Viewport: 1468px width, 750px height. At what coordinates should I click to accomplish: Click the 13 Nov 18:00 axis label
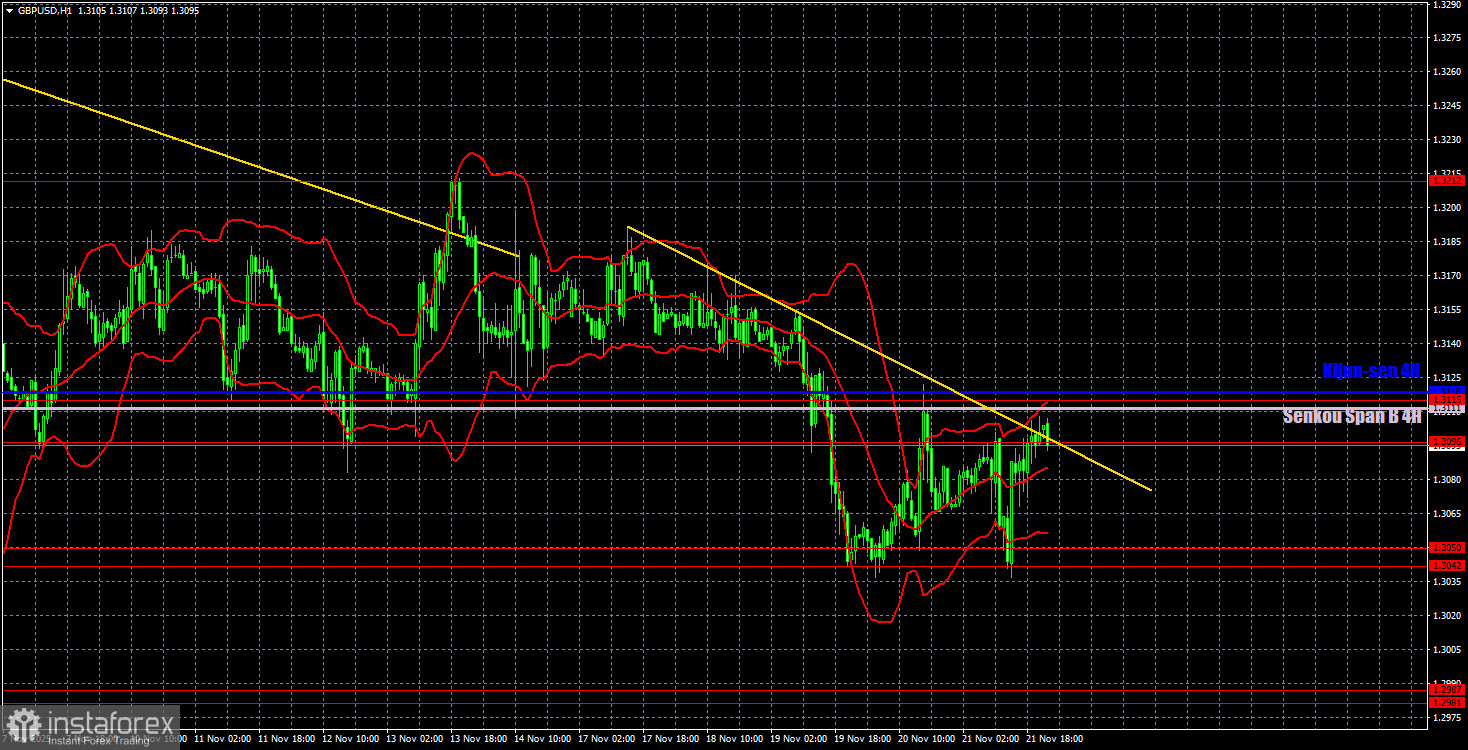480,740
